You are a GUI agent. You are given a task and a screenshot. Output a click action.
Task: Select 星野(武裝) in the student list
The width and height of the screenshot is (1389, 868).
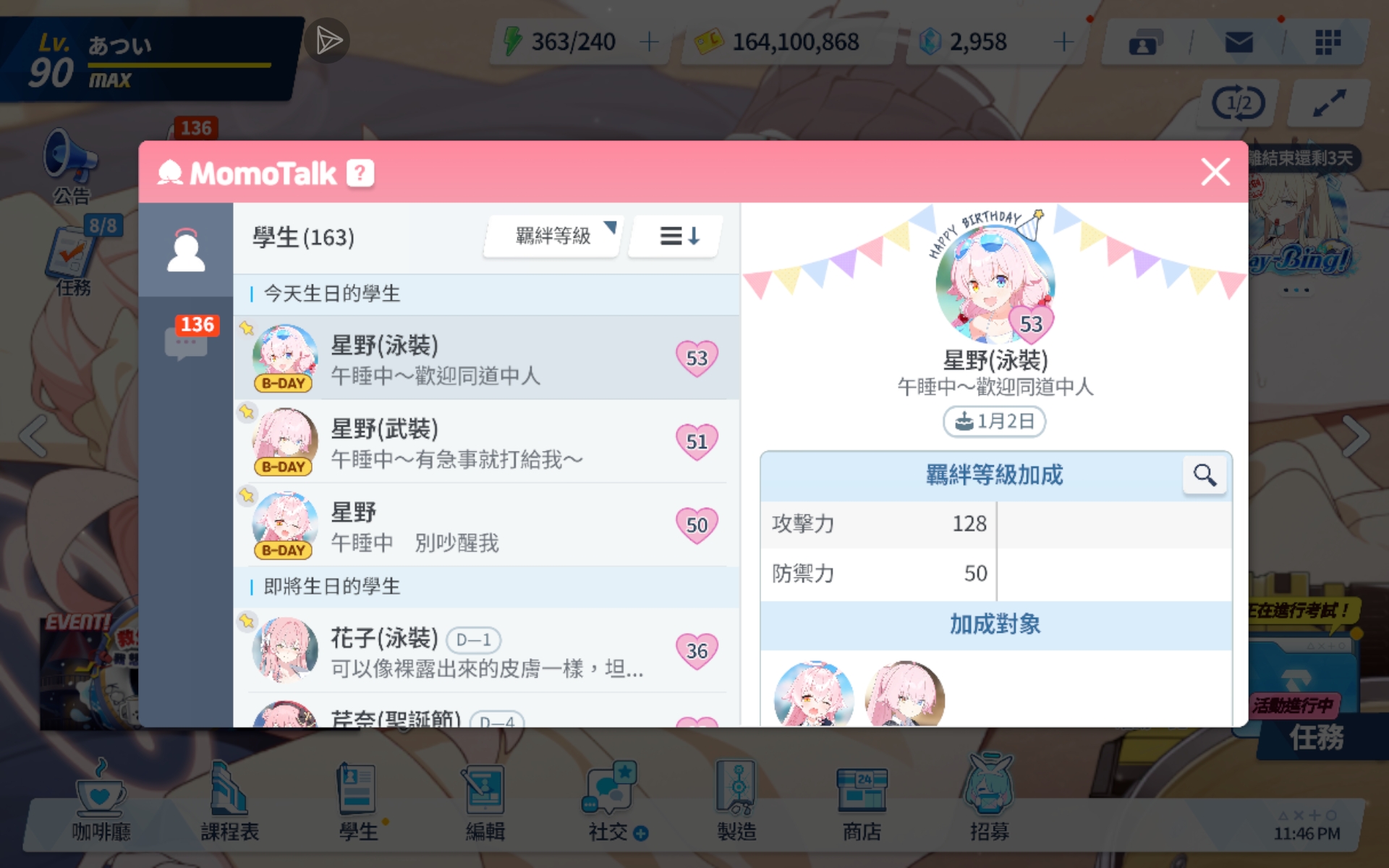tap(486, 441)
